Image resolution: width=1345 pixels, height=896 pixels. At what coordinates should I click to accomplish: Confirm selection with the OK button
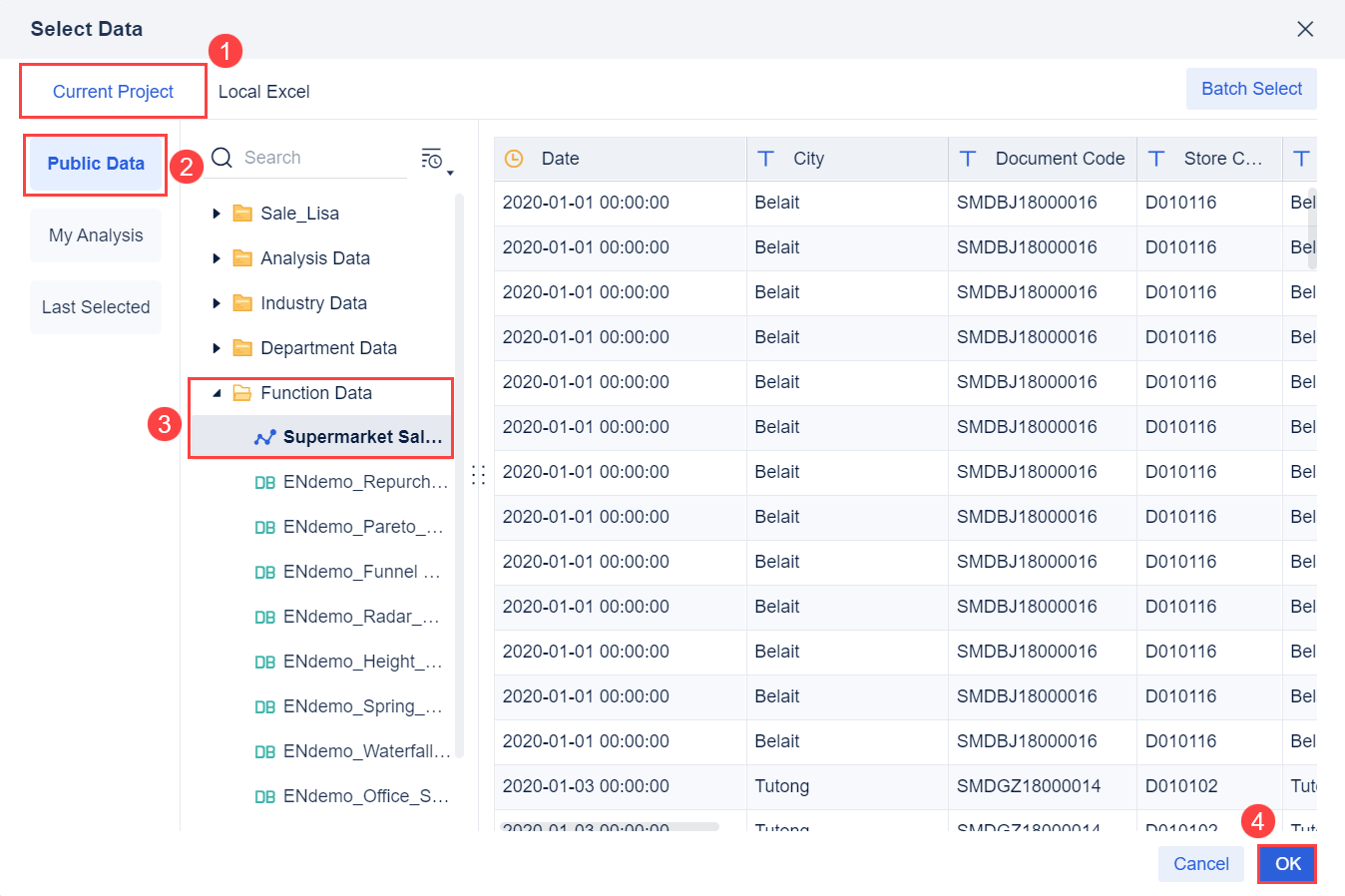pyautogui.click(x=1286, y=864)
